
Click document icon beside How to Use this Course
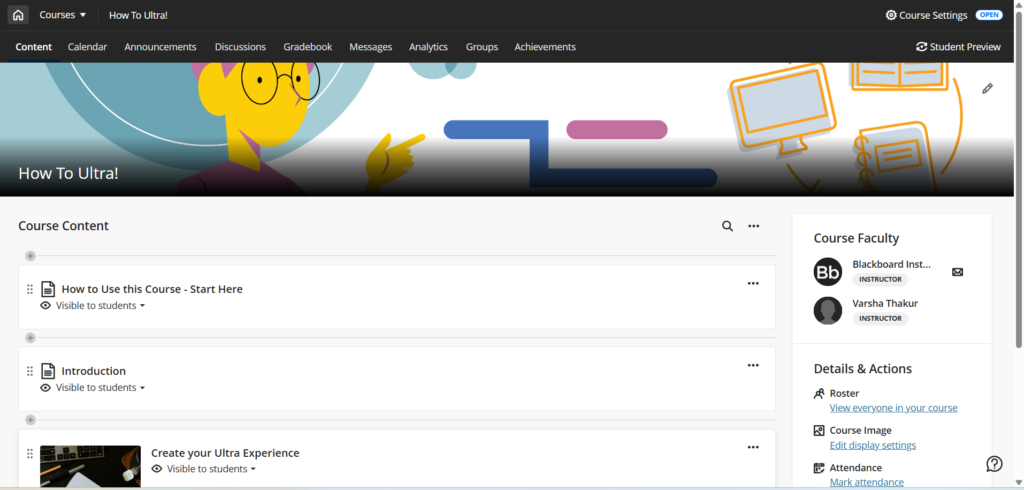point(48,289)
